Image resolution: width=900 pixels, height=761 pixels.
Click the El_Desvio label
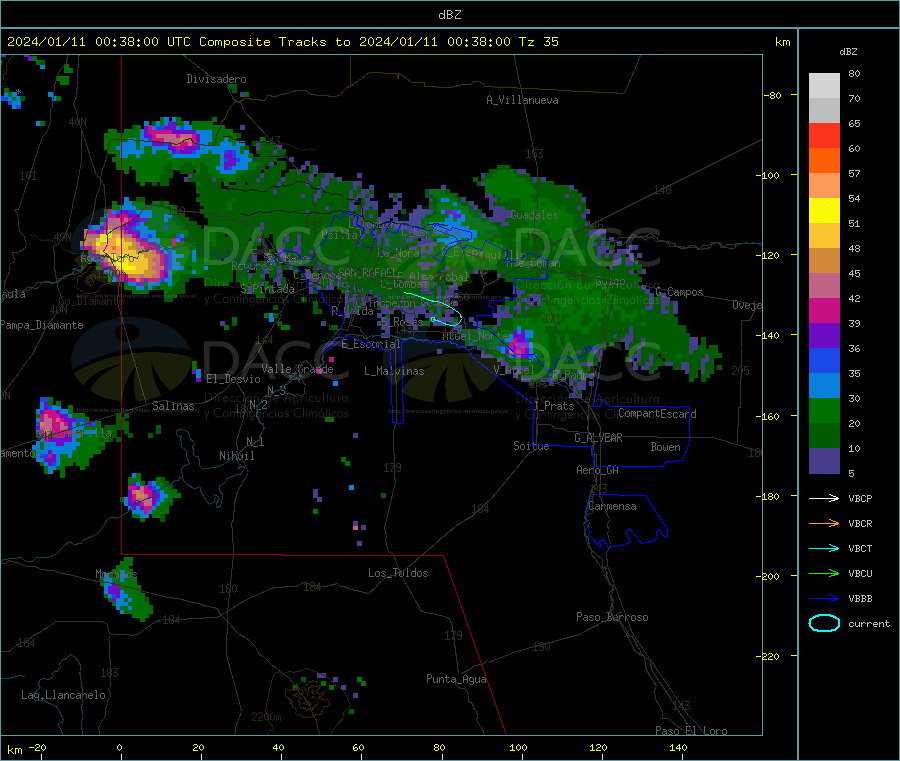(233, 379)
